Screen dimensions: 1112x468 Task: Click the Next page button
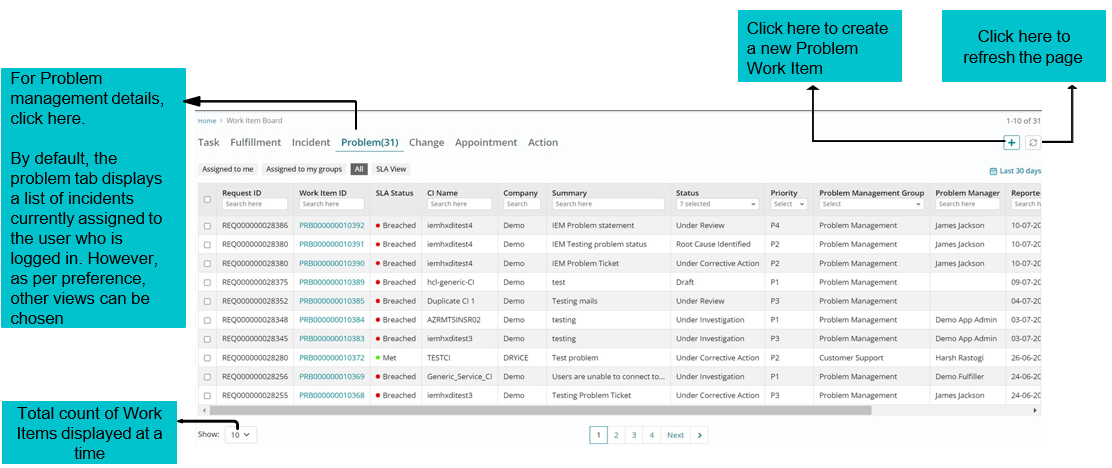675,435
